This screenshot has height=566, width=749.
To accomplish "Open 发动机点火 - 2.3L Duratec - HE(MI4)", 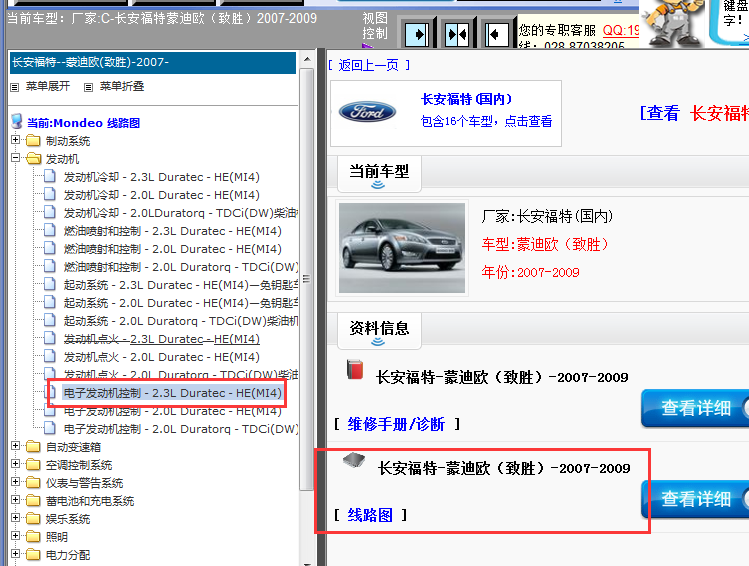I will click(x=161, y=339).
